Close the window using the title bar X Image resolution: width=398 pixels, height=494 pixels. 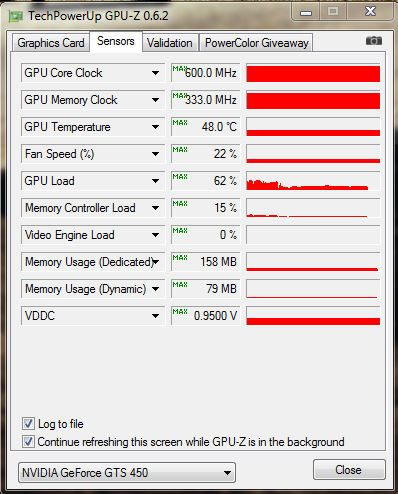click(x=370, y=12)
